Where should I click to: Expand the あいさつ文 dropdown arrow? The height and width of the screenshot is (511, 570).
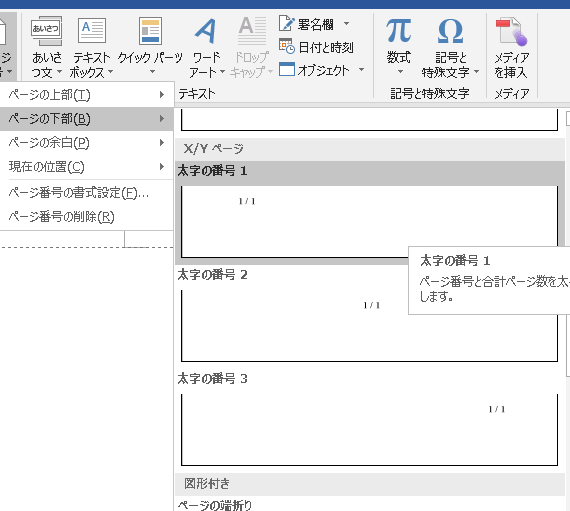(x=59, y=72)
